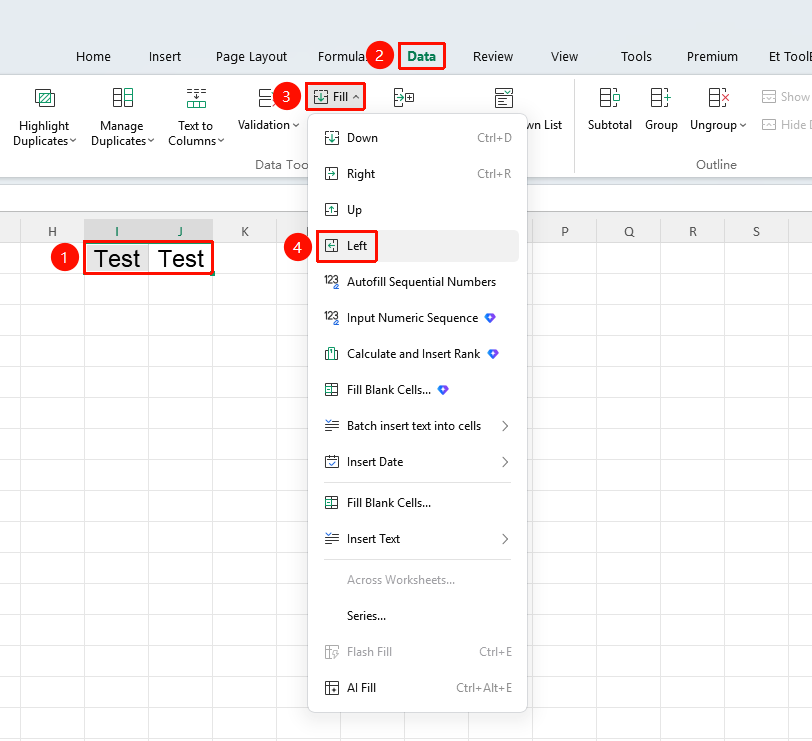Click the Batch insert text icon
The height and width of the screenshot is (741, 812).
click(x=331, y=426)
